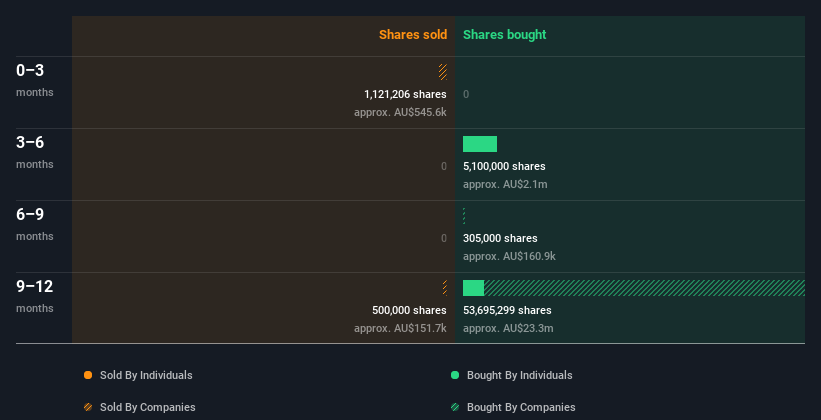Click the 305,000 shares value

click(500, 238)
